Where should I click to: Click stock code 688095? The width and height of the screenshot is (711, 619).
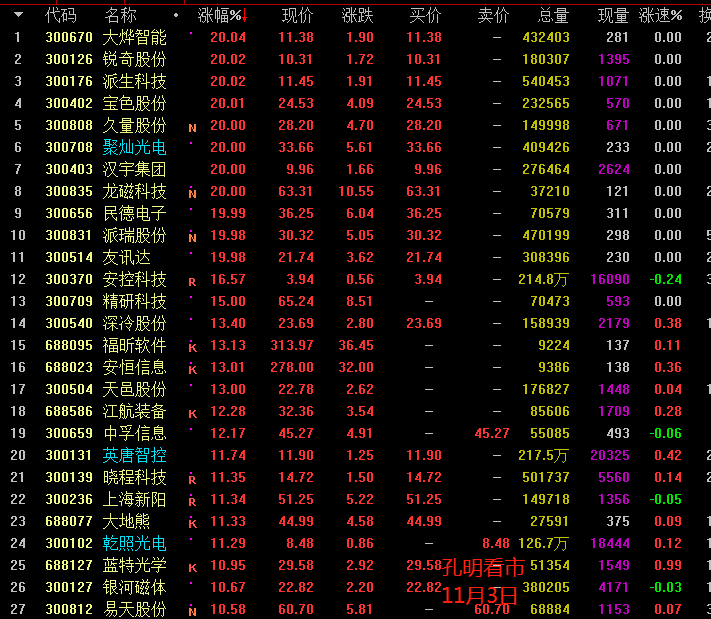click(x=69, y=345)
